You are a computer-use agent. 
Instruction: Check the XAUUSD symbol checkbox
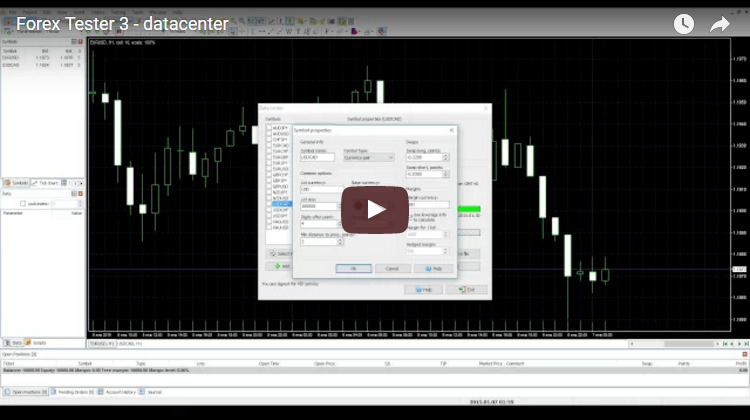pyautogui.click(x=269, y=227)
